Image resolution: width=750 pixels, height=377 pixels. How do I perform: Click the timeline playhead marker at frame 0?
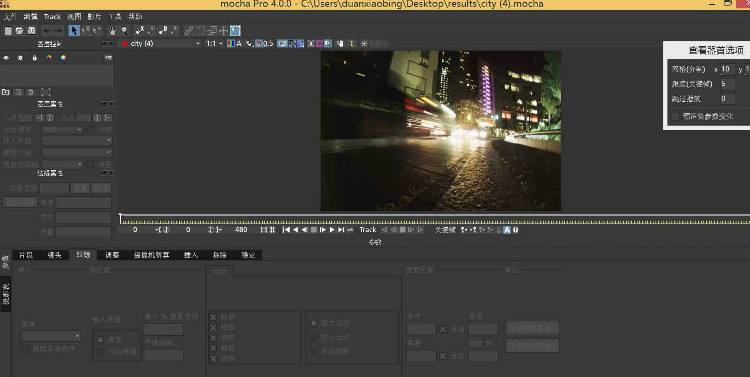click(121, 218)
